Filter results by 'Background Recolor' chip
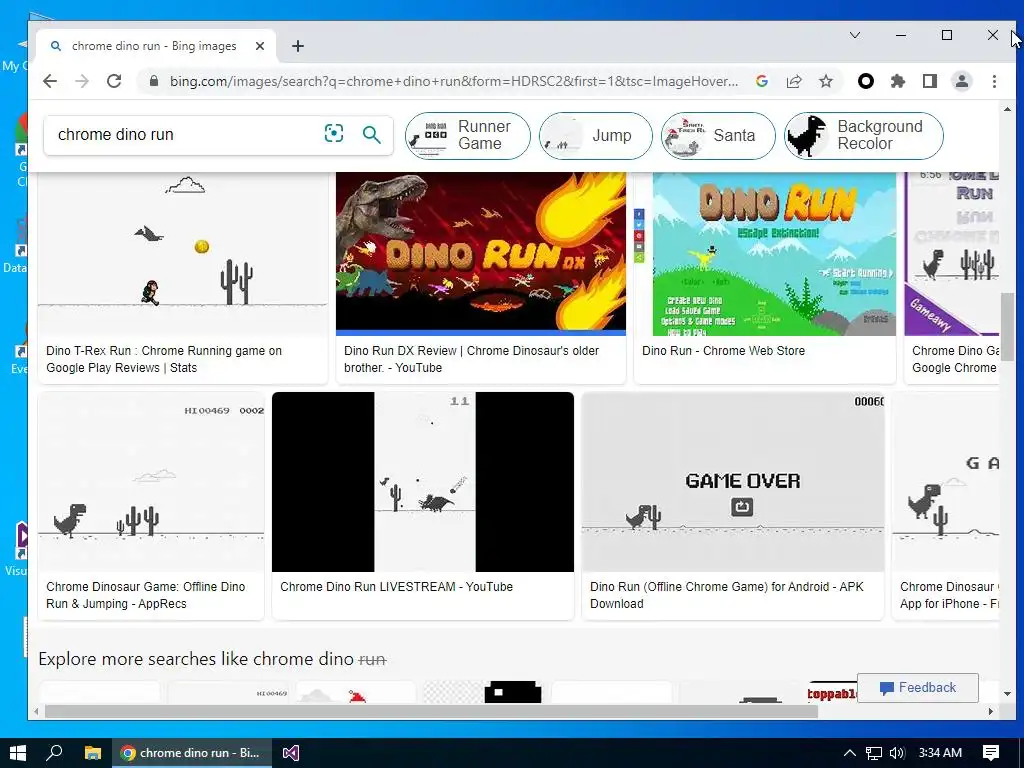This screenshot has height=768, width=1024. coord(864,135)
